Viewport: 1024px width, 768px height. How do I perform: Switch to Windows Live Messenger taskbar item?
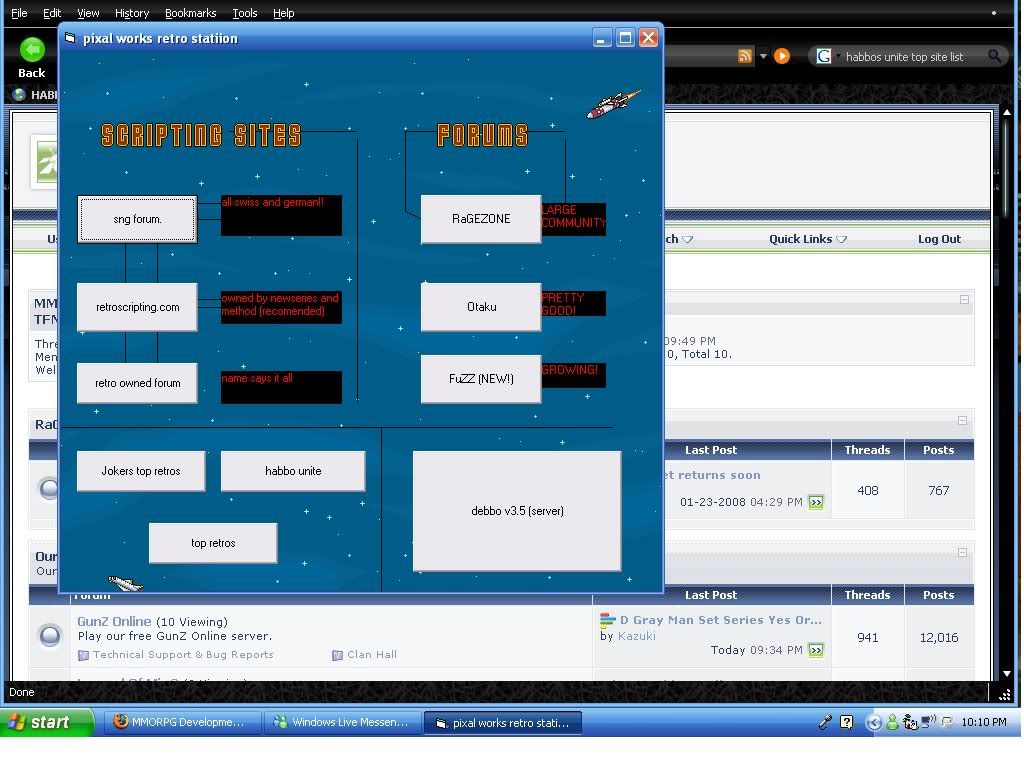point(341,722)
